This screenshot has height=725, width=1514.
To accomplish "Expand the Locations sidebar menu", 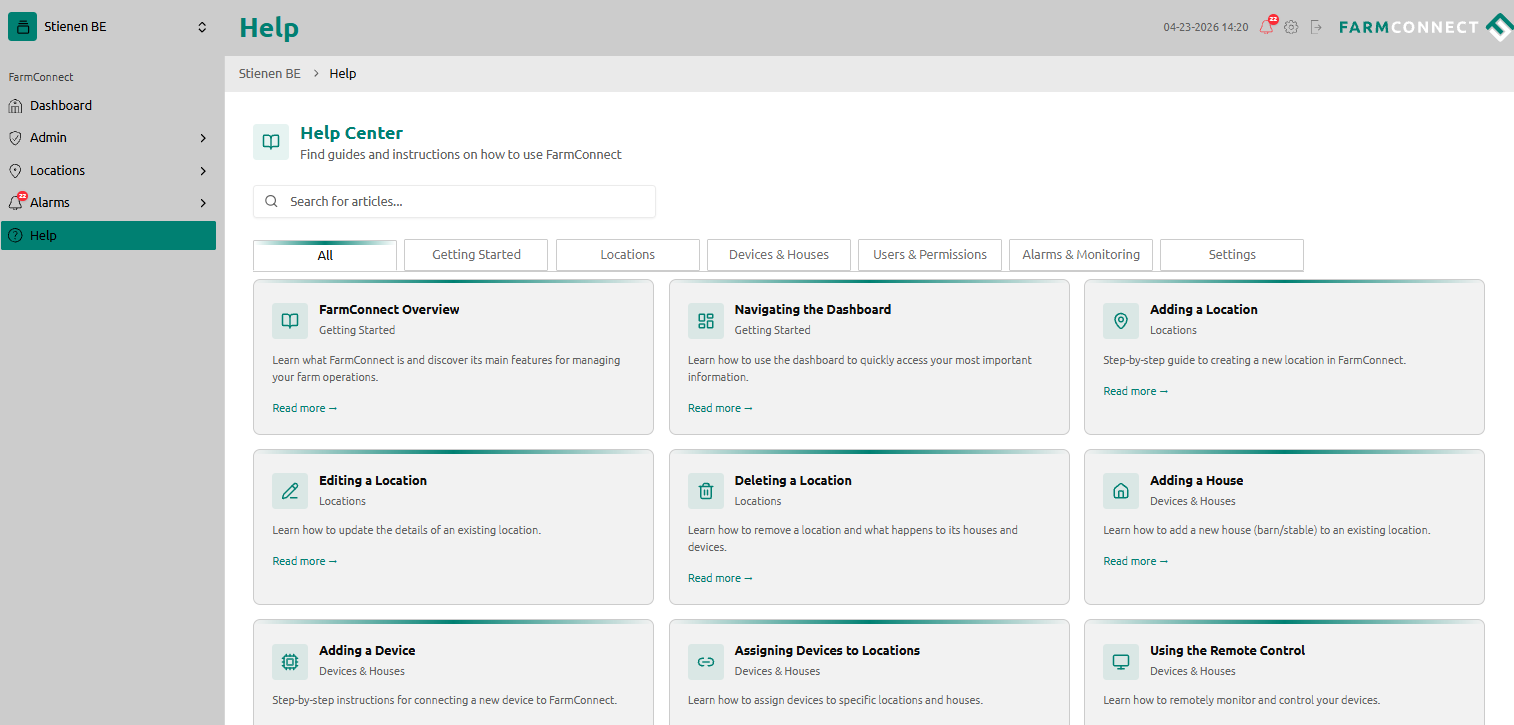I will 108,171.
